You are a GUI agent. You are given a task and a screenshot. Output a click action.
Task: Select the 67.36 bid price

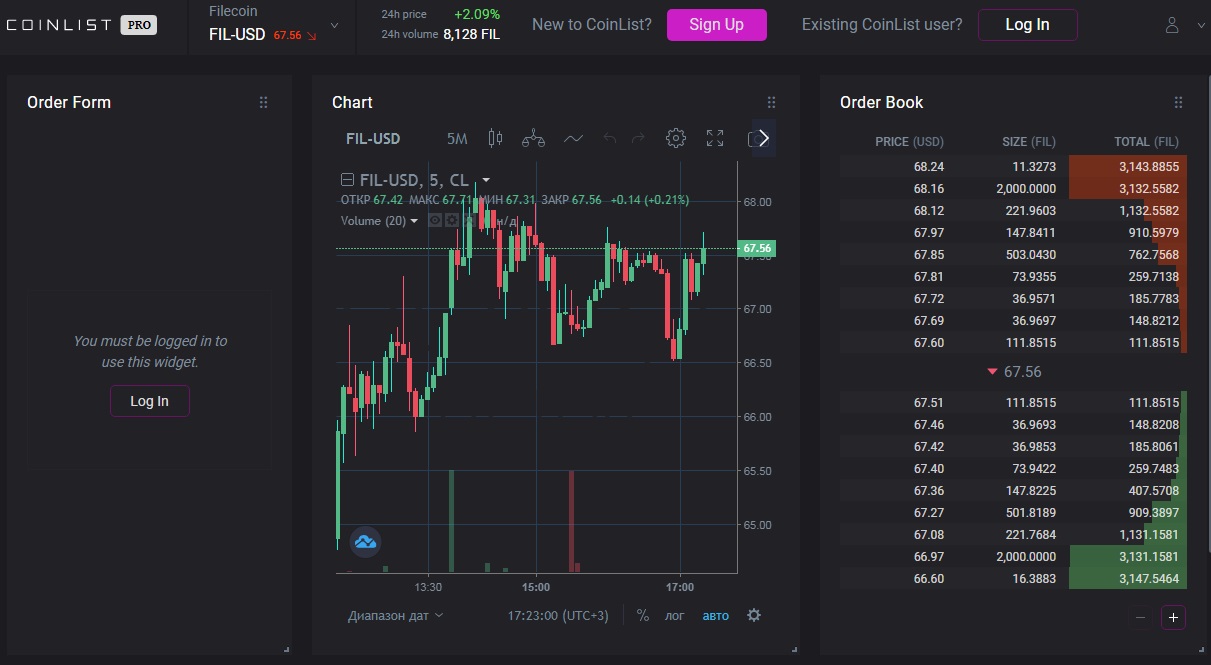[929, 491]
